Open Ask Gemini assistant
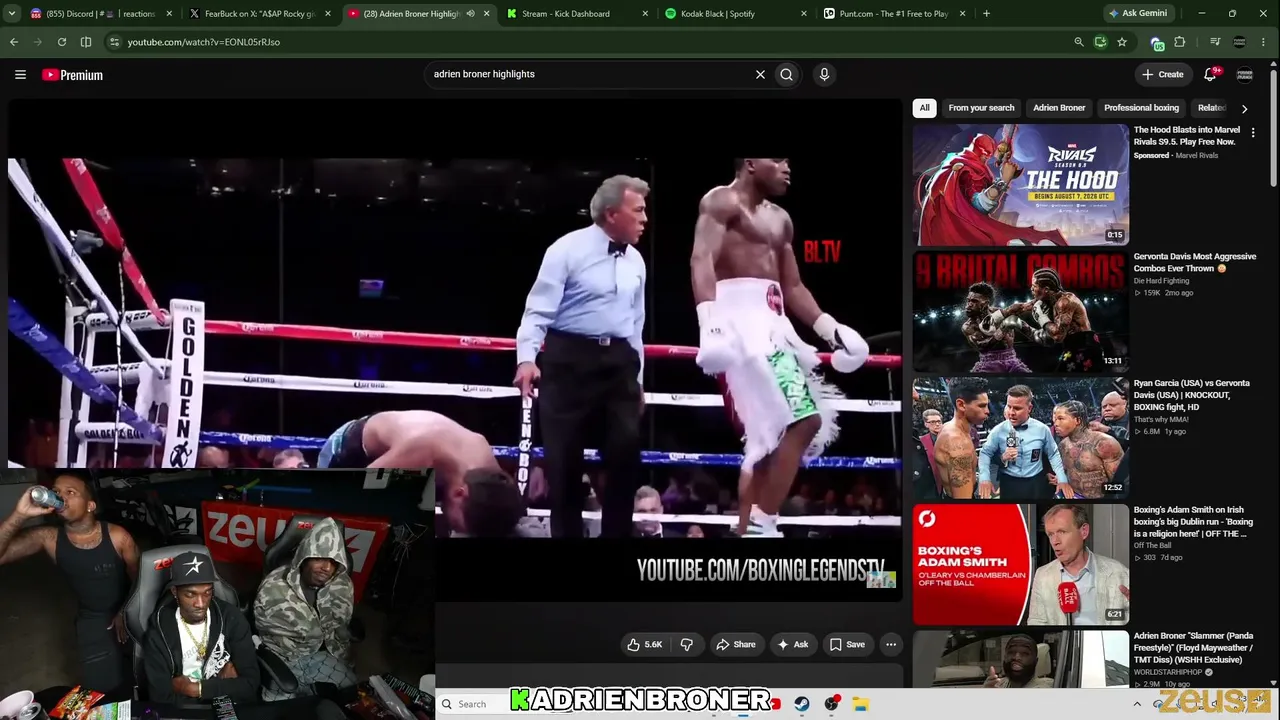The image size is (1280, 720). (x=1138, y=14)
